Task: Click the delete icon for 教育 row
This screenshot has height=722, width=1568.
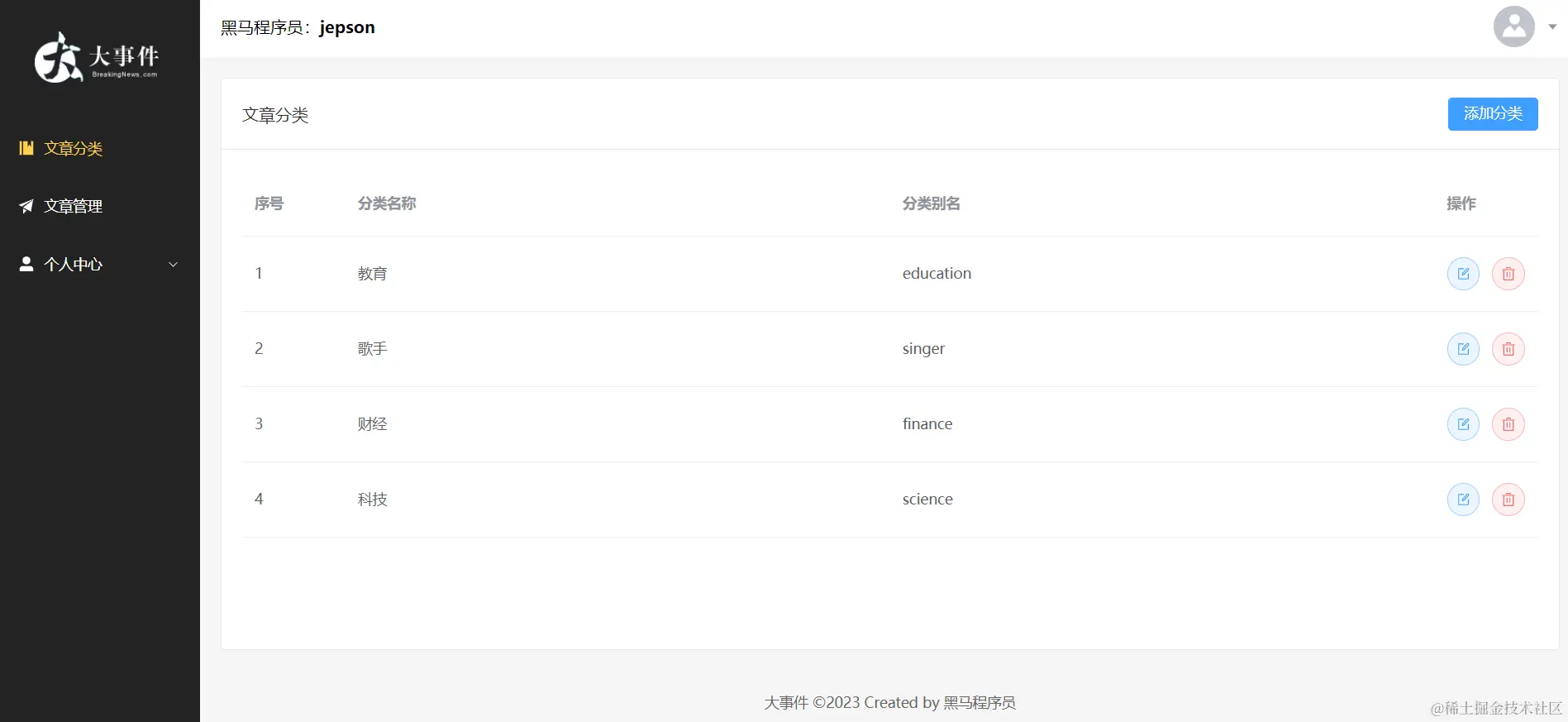Action: [x=1508, y=274]
